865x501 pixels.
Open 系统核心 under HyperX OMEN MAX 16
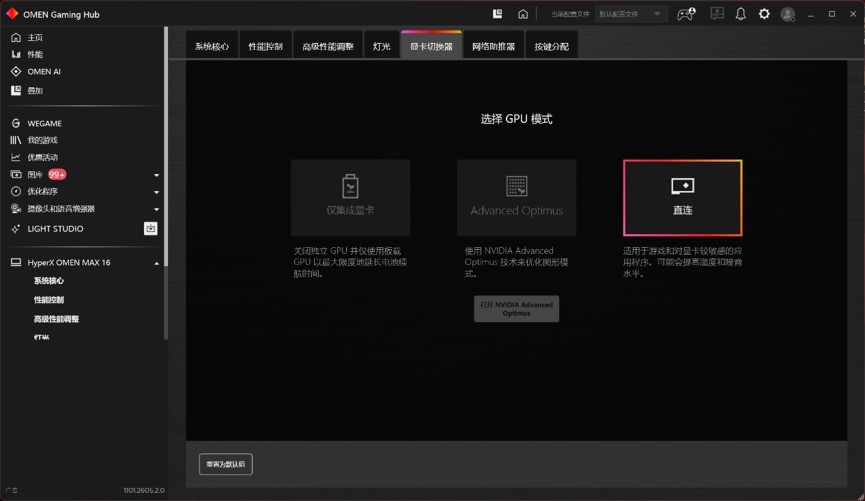(x=49, y=281)
